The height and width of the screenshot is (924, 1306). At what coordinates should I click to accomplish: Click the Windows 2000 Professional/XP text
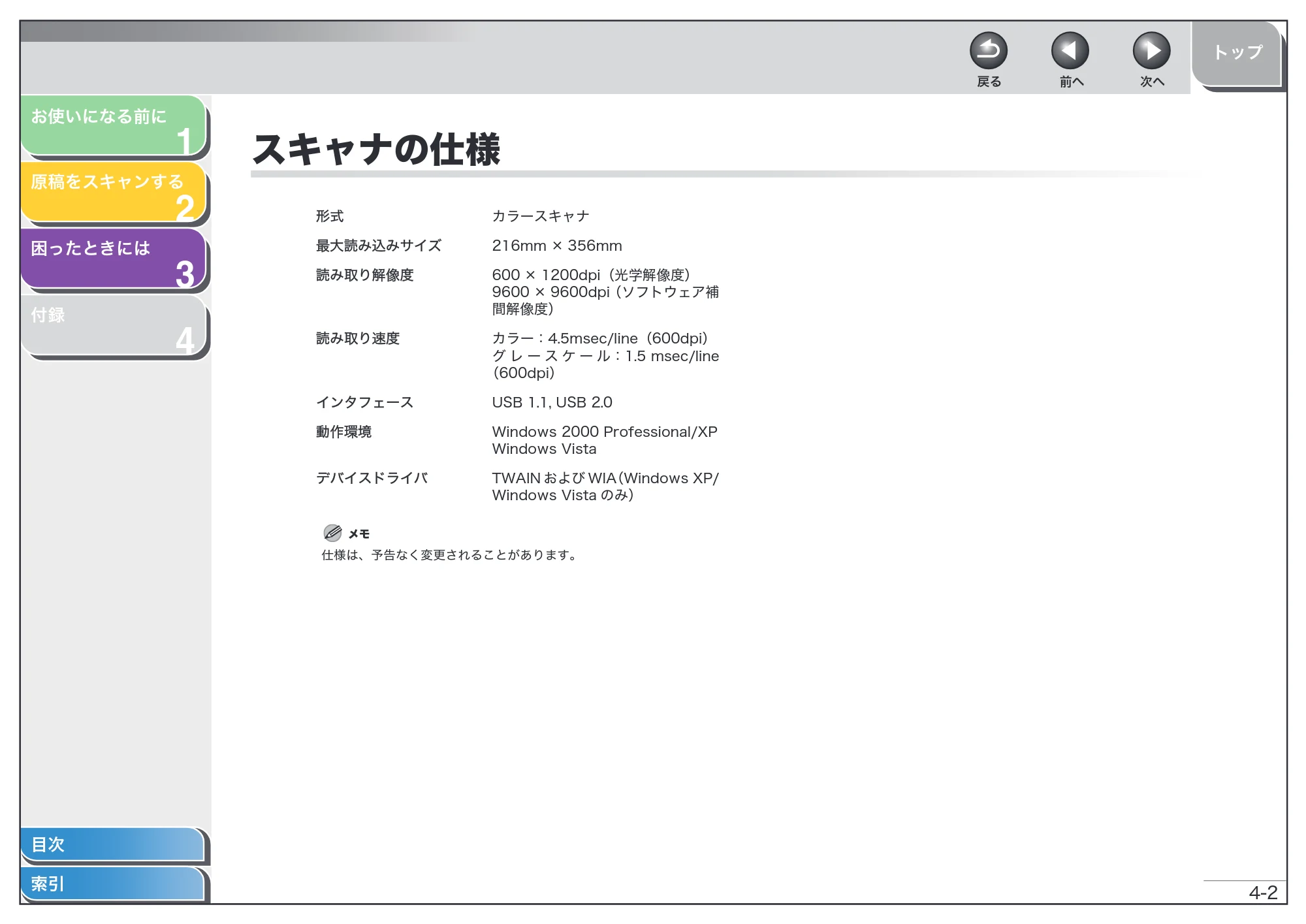pyautogui.click(x=605, y=432)
